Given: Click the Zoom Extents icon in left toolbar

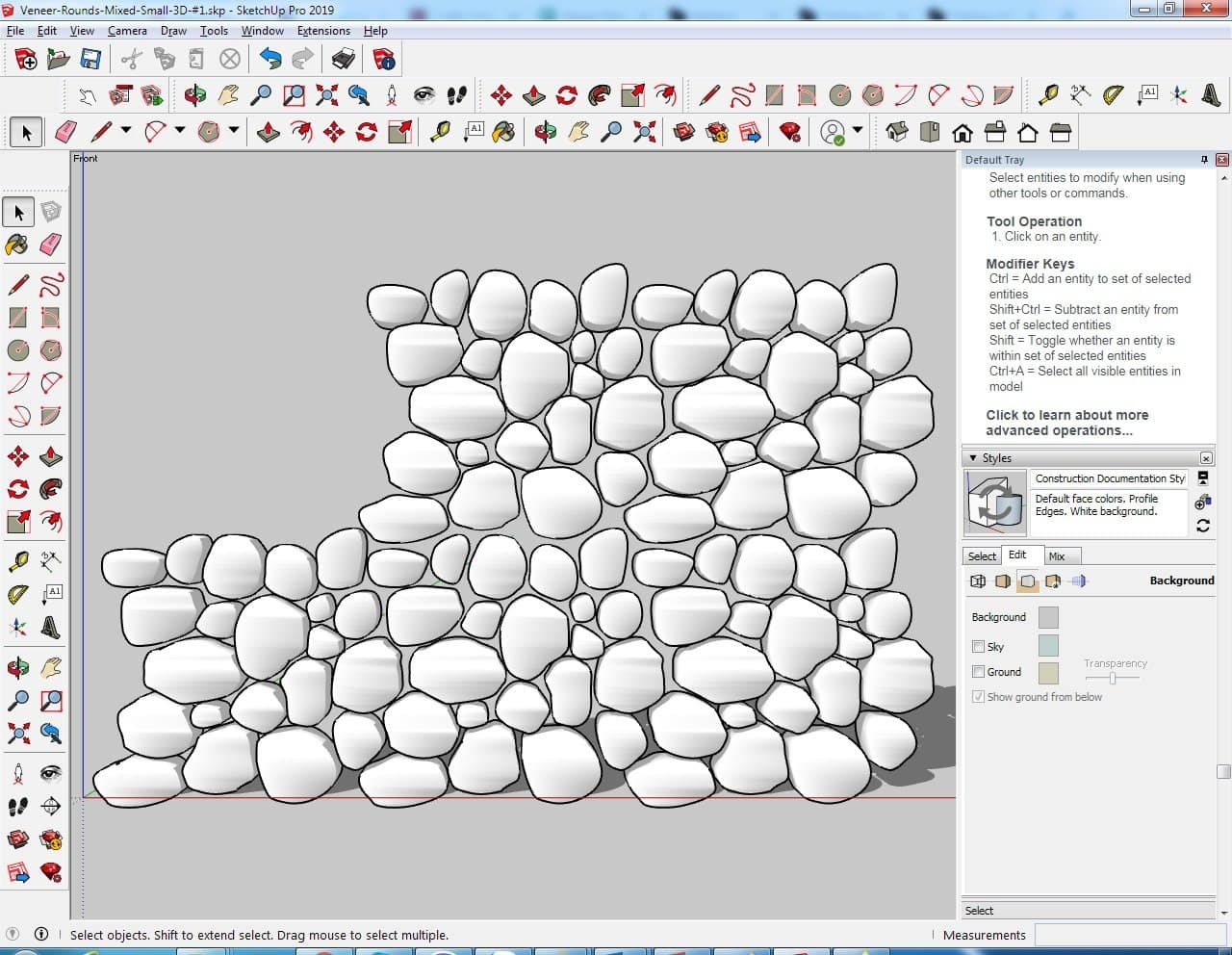Looking at the screenshot, I should tap(17, 734).
